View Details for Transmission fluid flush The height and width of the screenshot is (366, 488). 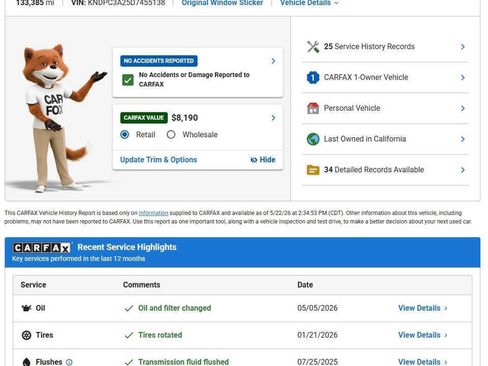[423, 362]
